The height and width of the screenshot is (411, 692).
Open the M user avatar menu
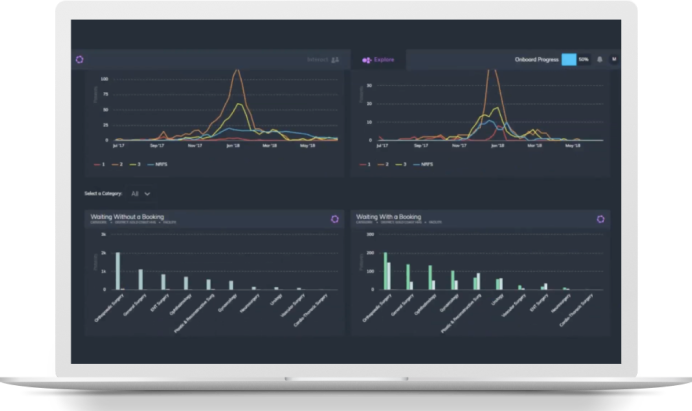(x=614, y=60)
